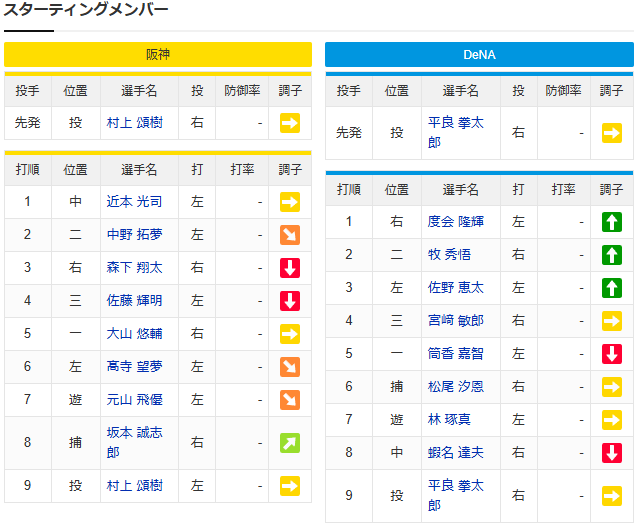This screenshot has width=640, height=527.
Task: Click yellow arrow in 阪神 batting order 9 row
Action: (290, 486)
